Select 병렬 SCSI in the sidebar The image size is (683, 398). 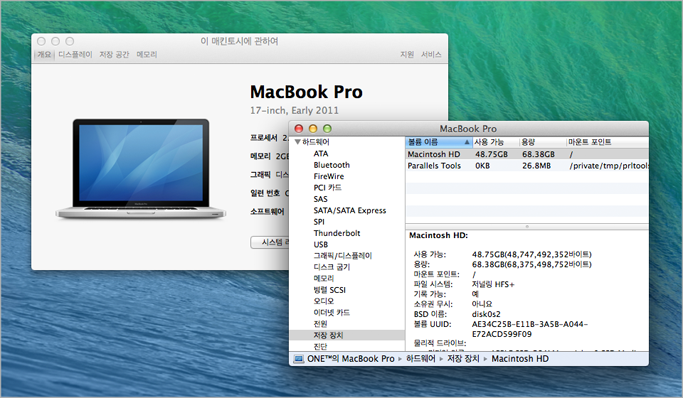click(329, 290)
